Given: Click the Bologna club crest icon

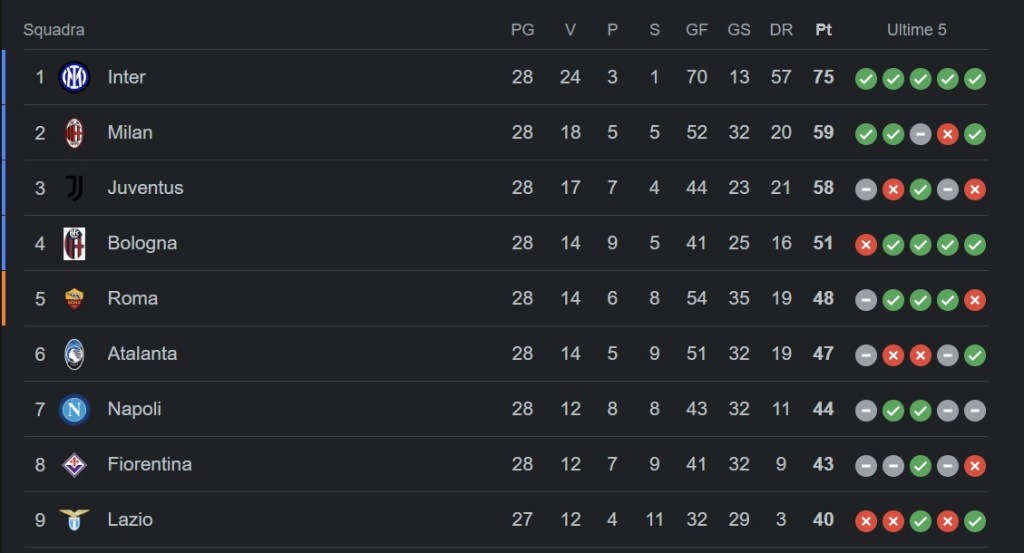Looking at the screenshot, I should pos(74,243).
